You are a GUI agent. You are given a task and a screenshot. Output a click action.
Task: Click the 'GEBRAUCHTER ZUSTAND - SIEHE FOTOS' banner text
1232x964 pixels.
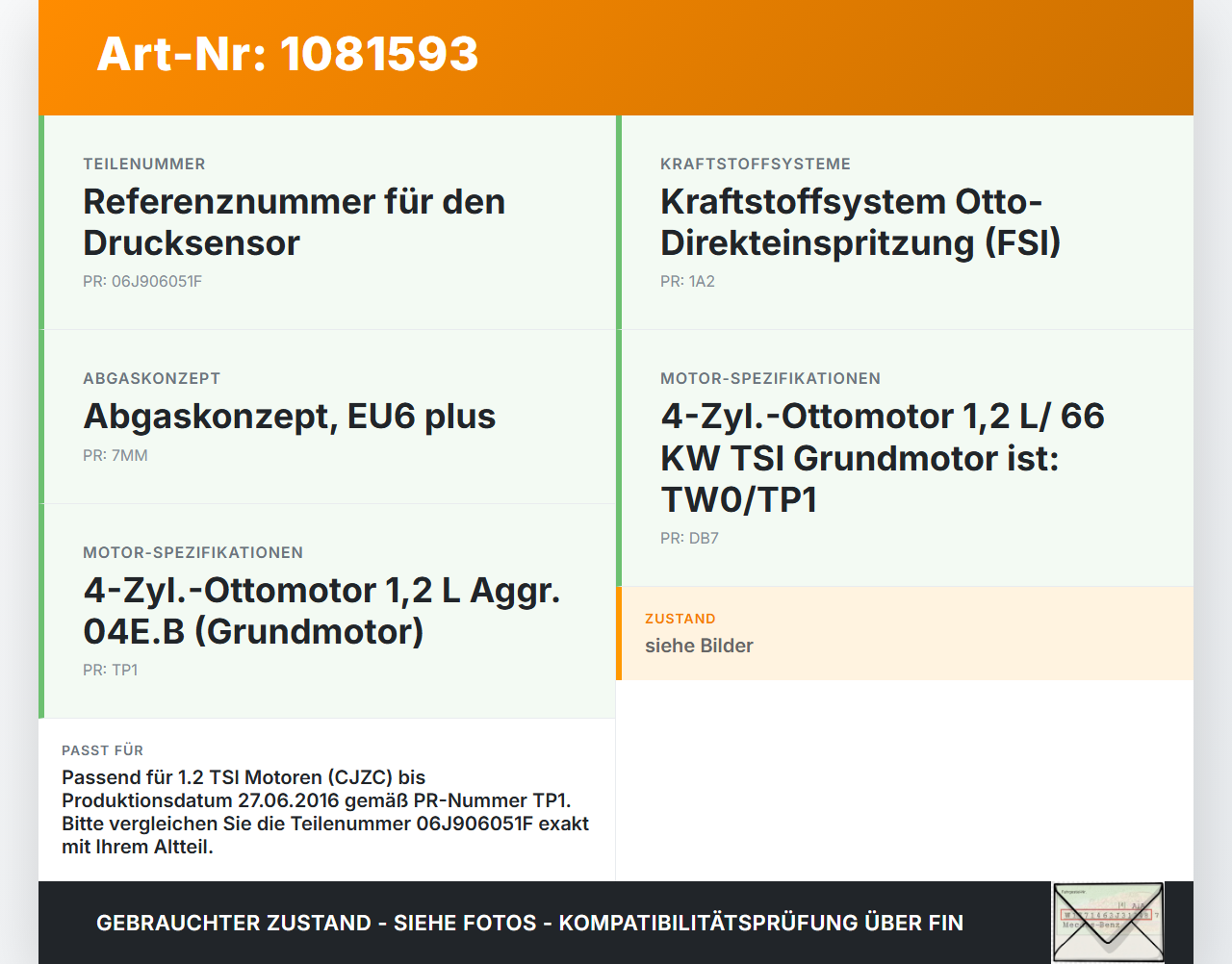click(529, 924)
